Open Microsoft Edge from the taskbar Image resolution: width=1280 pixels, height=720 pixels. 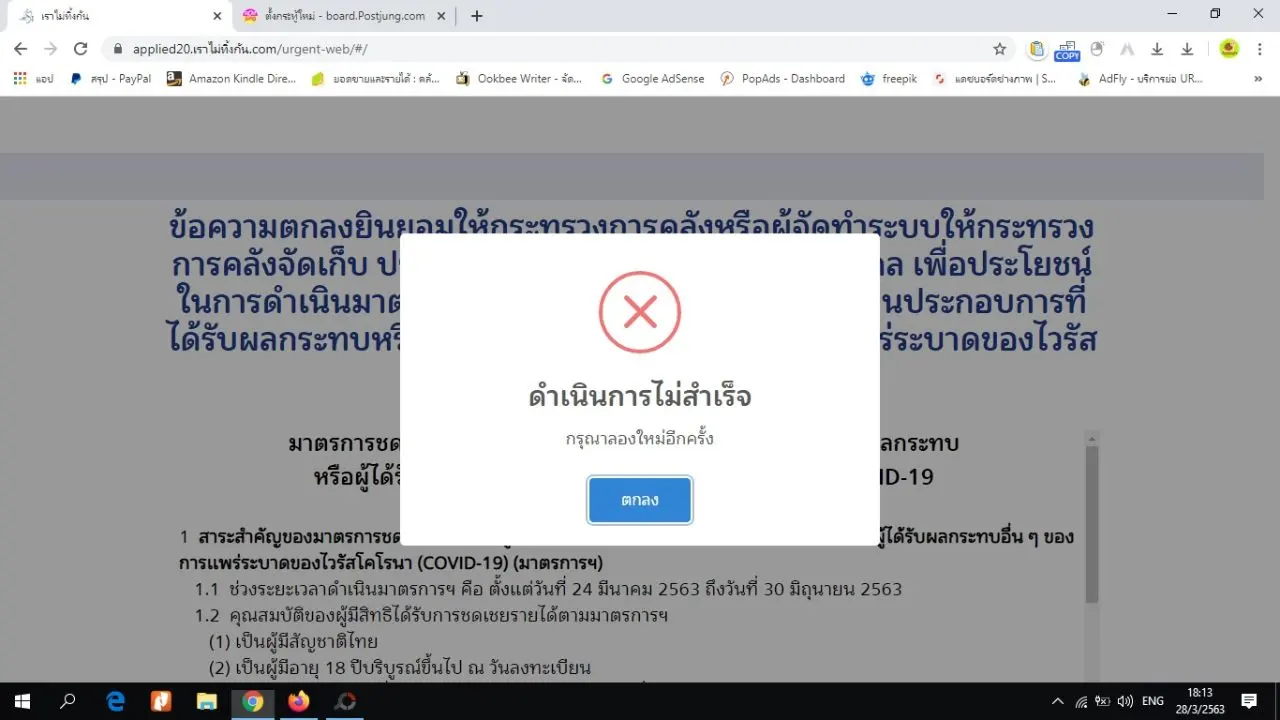115,701
